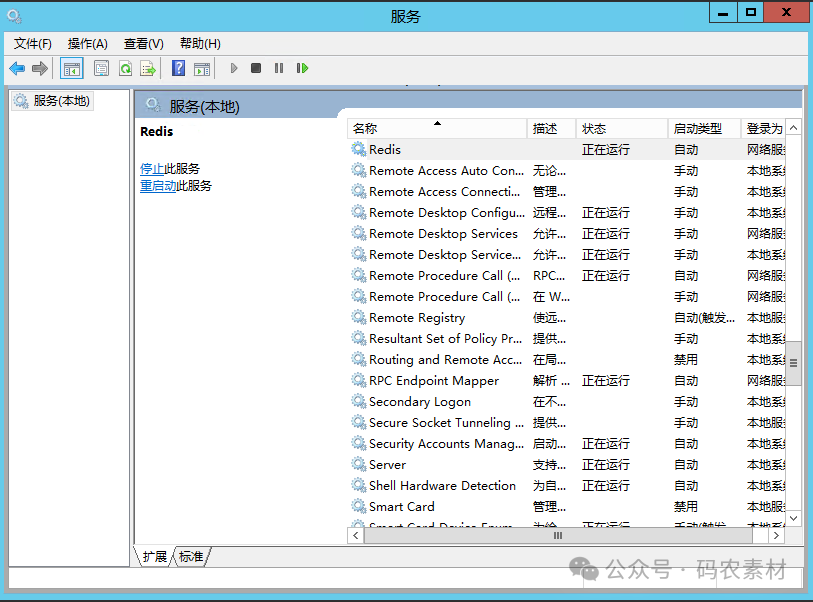
Task: Toggle the show/hide console tree icon
Action: pos(72,68)
